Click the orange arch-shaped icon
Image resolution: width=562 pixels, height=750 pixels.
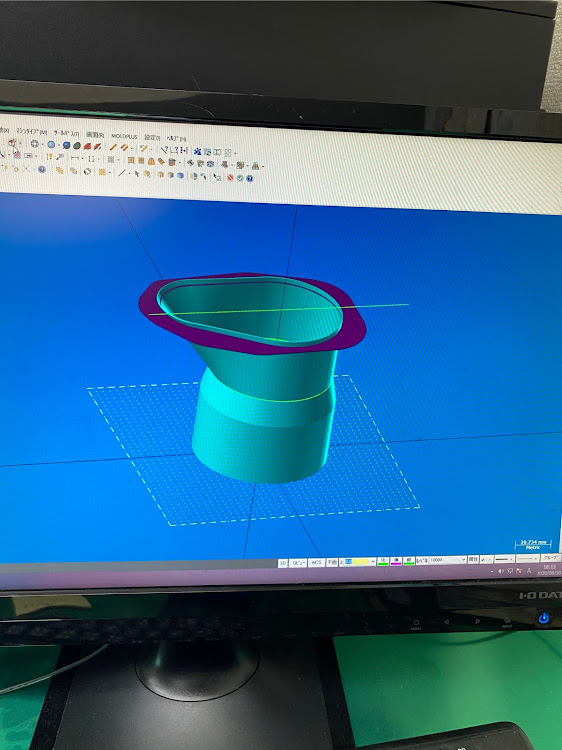pyautogui.click(x=152, y=162)
